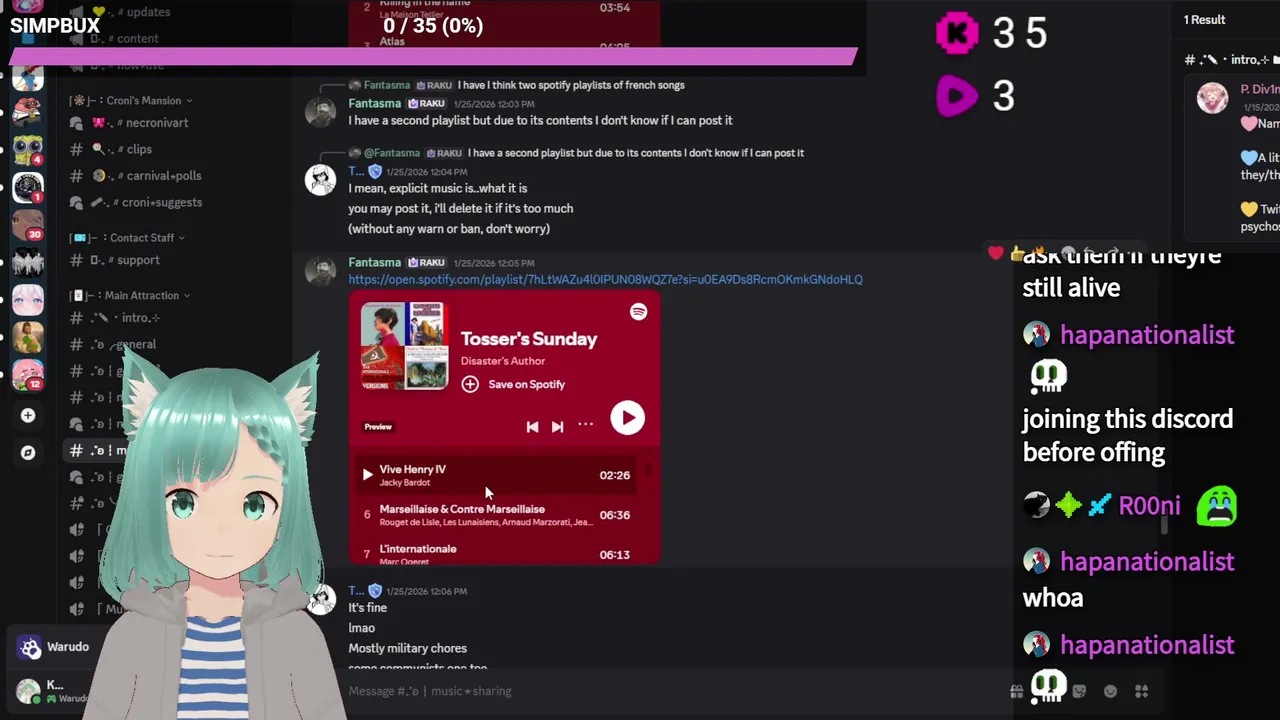The height and width of the screenshot is (720, 1280).
Task: Open the updates channel
Action: (x=130, y=12)
